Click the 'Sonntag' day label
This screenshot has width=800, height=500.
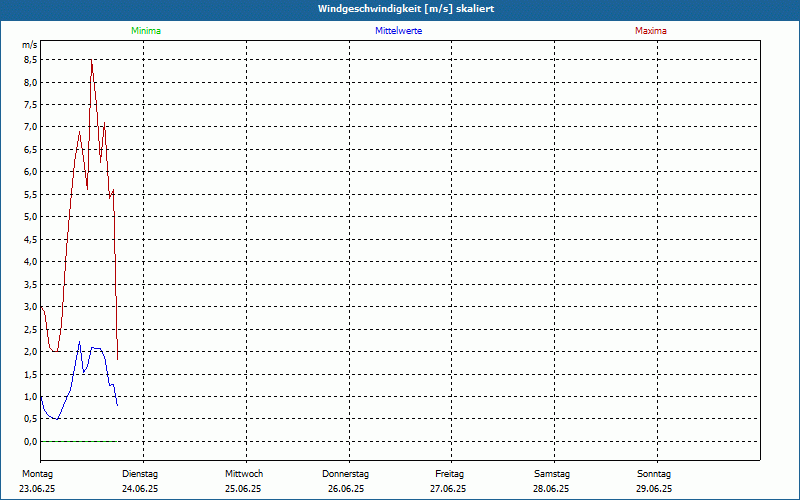654,474
